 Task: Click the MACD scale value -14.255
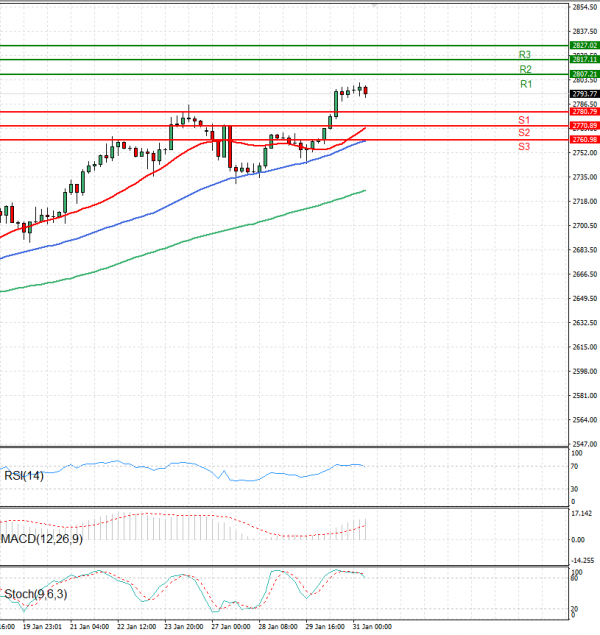[x=583, y=561]
